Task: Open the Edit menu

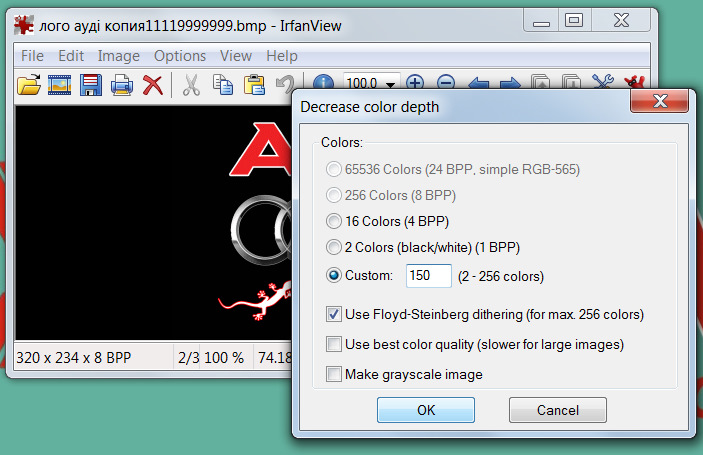Action: [x=71, y=56]
